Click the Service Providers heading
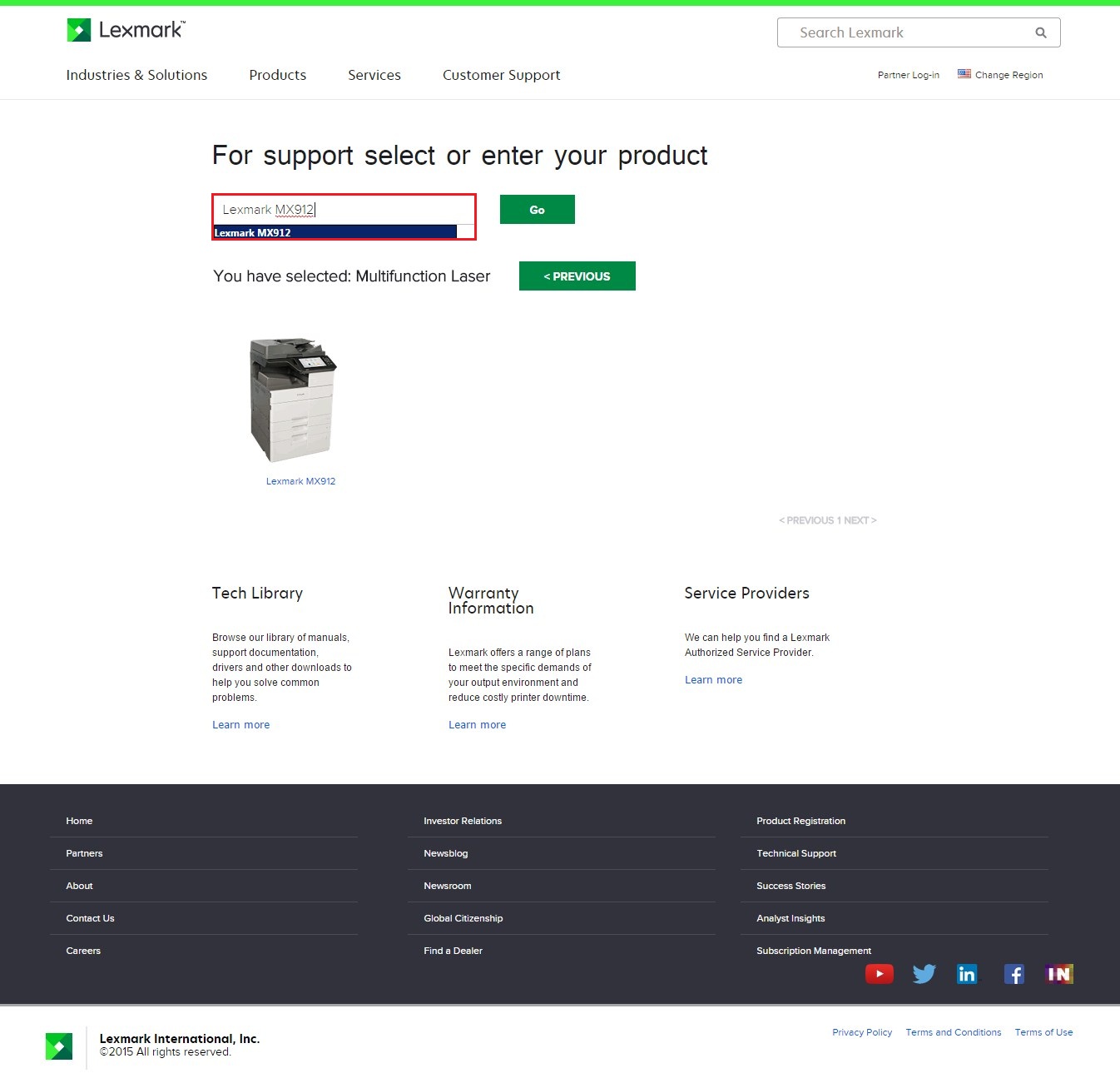 (x=747, y=593)
